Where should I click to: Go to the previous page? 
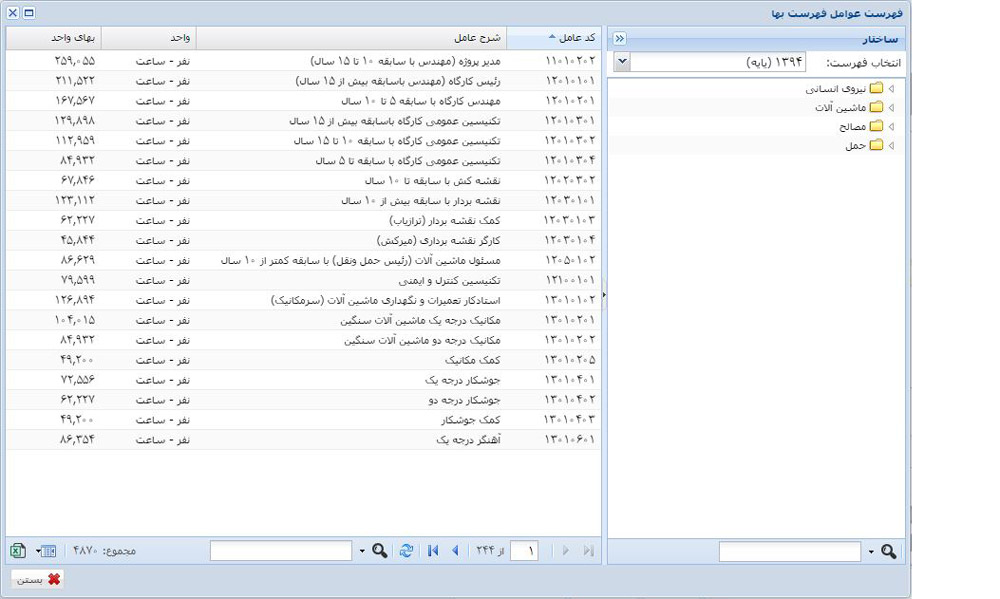point(456,551)
